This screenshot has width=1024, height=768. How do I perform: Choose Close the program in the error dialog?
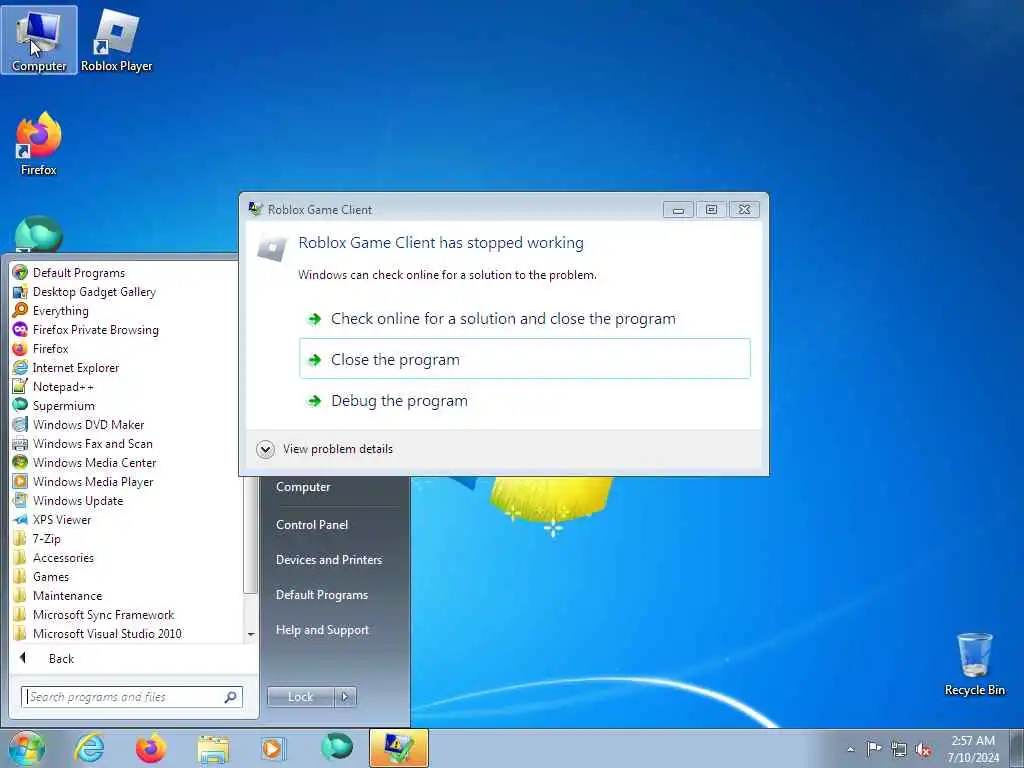(524, 359)
